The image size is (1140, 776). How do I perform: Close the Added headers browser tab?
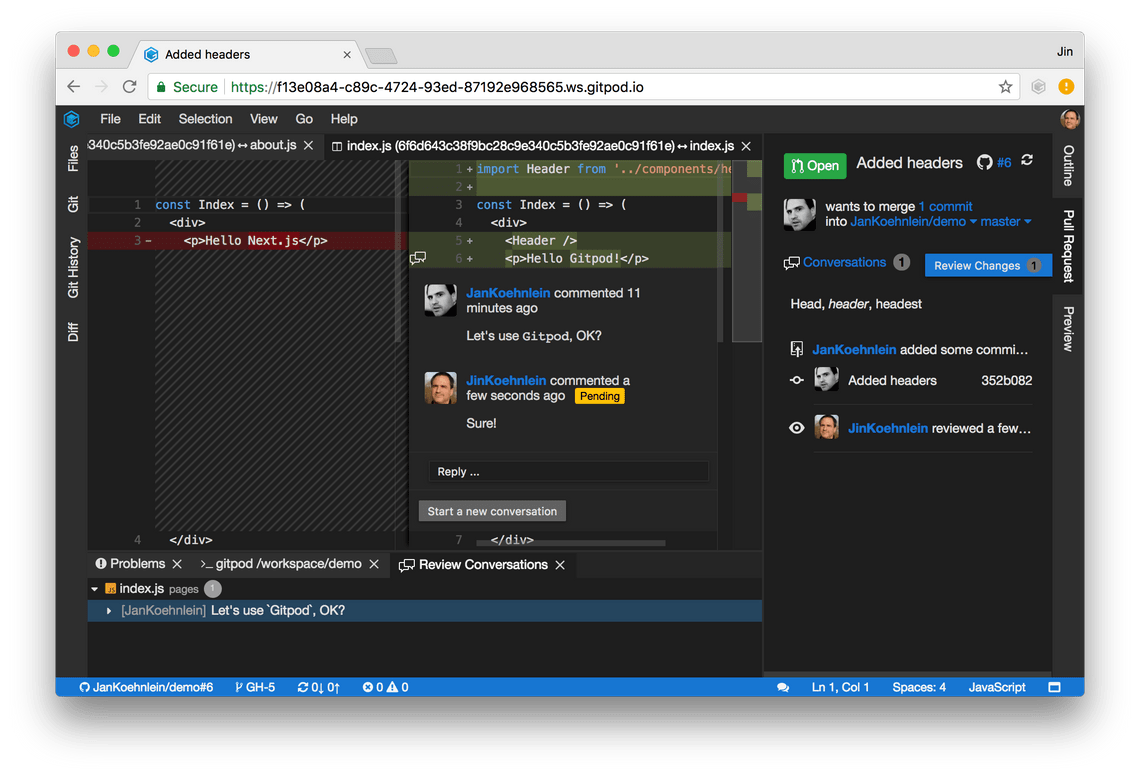coord(347,55)
